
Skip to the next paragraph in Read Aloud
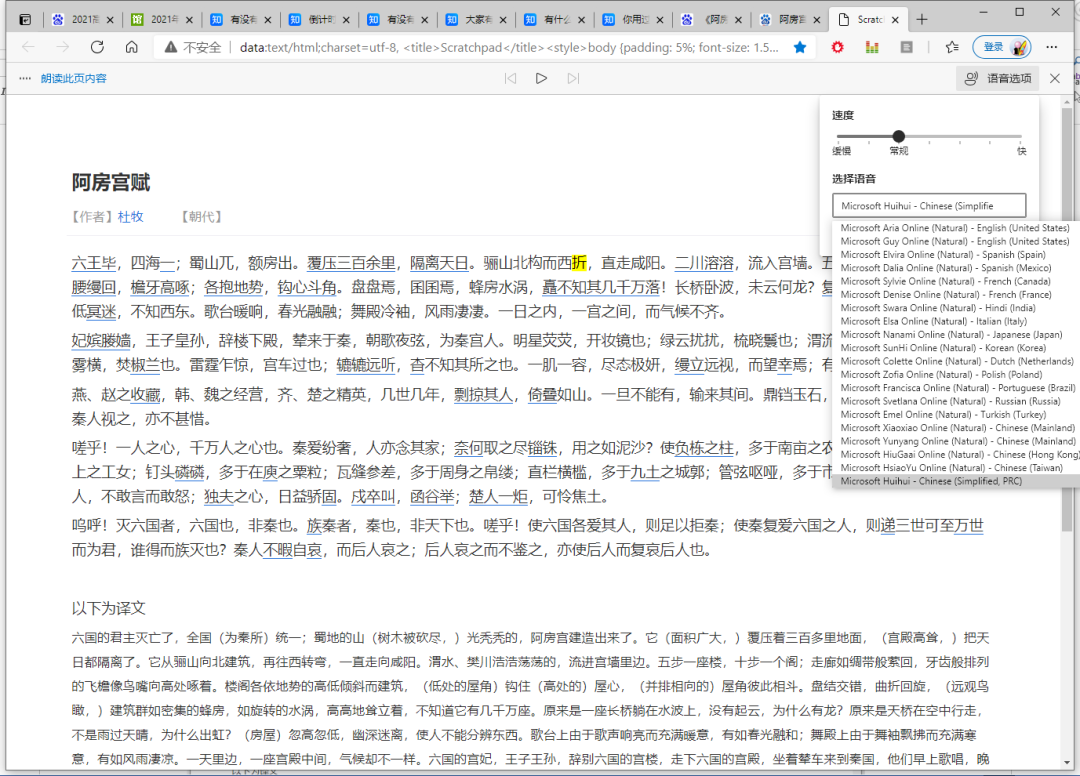coord(571,78)
